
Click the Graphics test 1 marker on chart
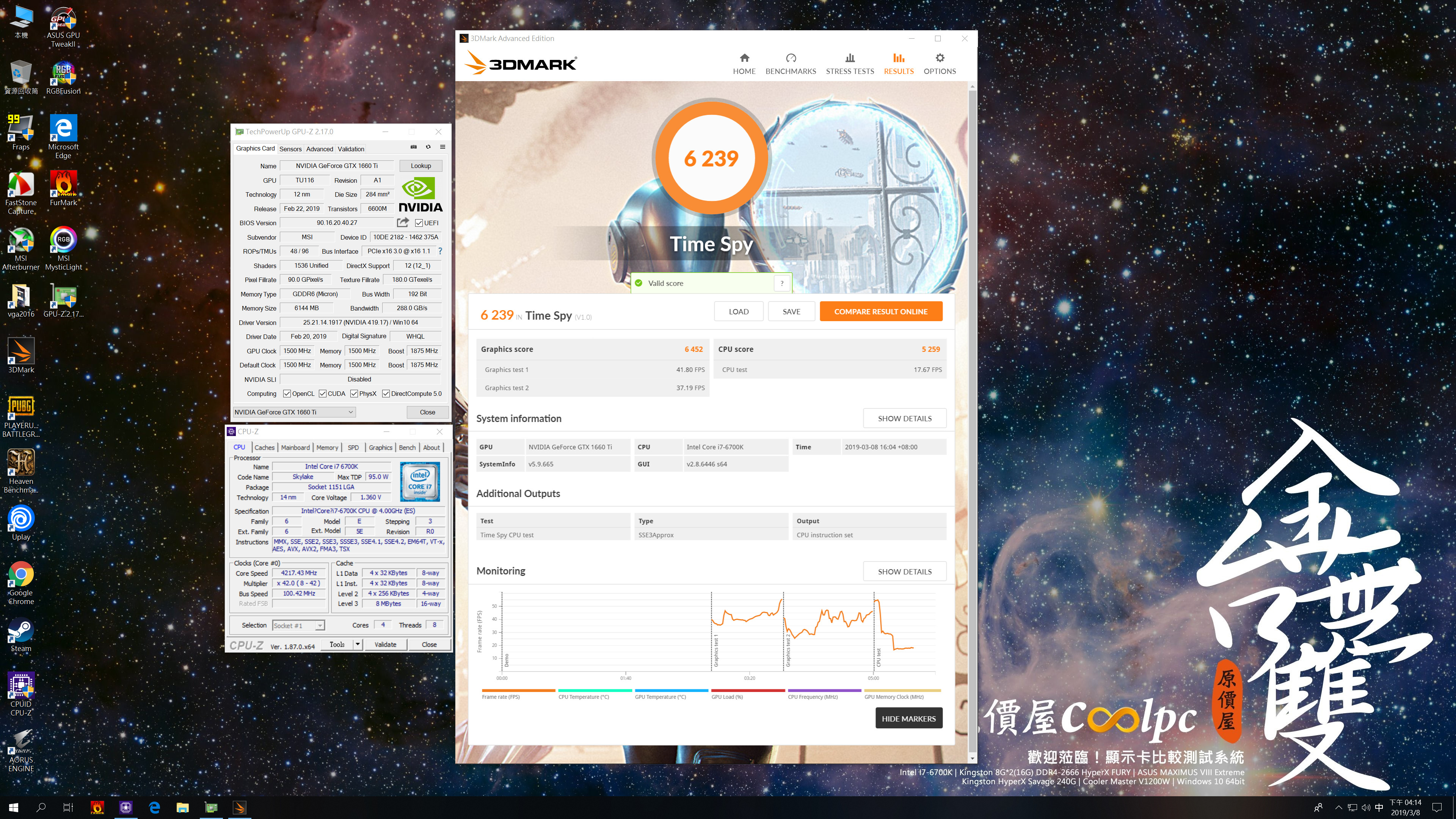coord(715,650)
